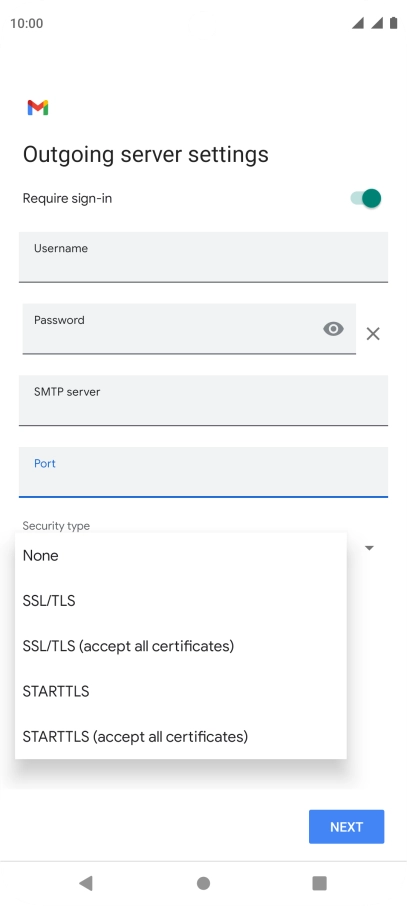Image resolution: width=407 pixels, height=906 pixels.
Task: Pick SSL/TLS (accept all certificates)
Action: 181,646
